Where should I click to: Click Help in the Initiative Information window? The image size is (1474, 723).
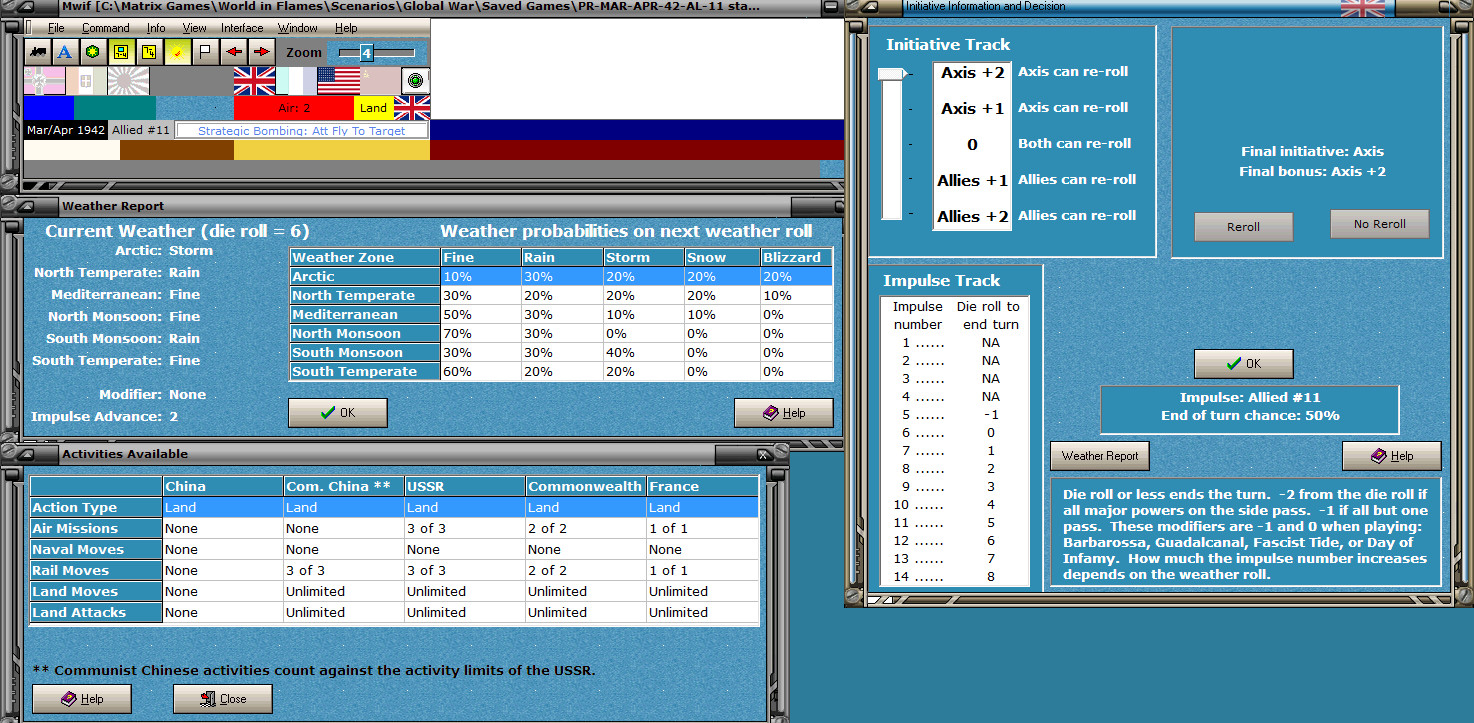click(1392, 456)
